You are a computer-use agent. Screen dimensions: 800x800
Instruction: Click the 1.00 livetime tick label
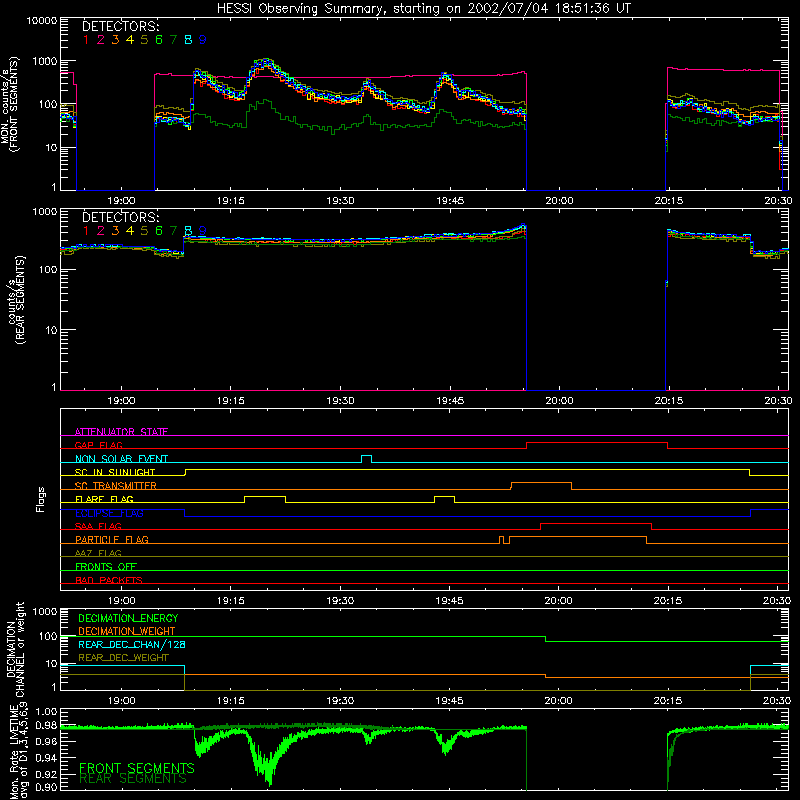pos(46,712)
